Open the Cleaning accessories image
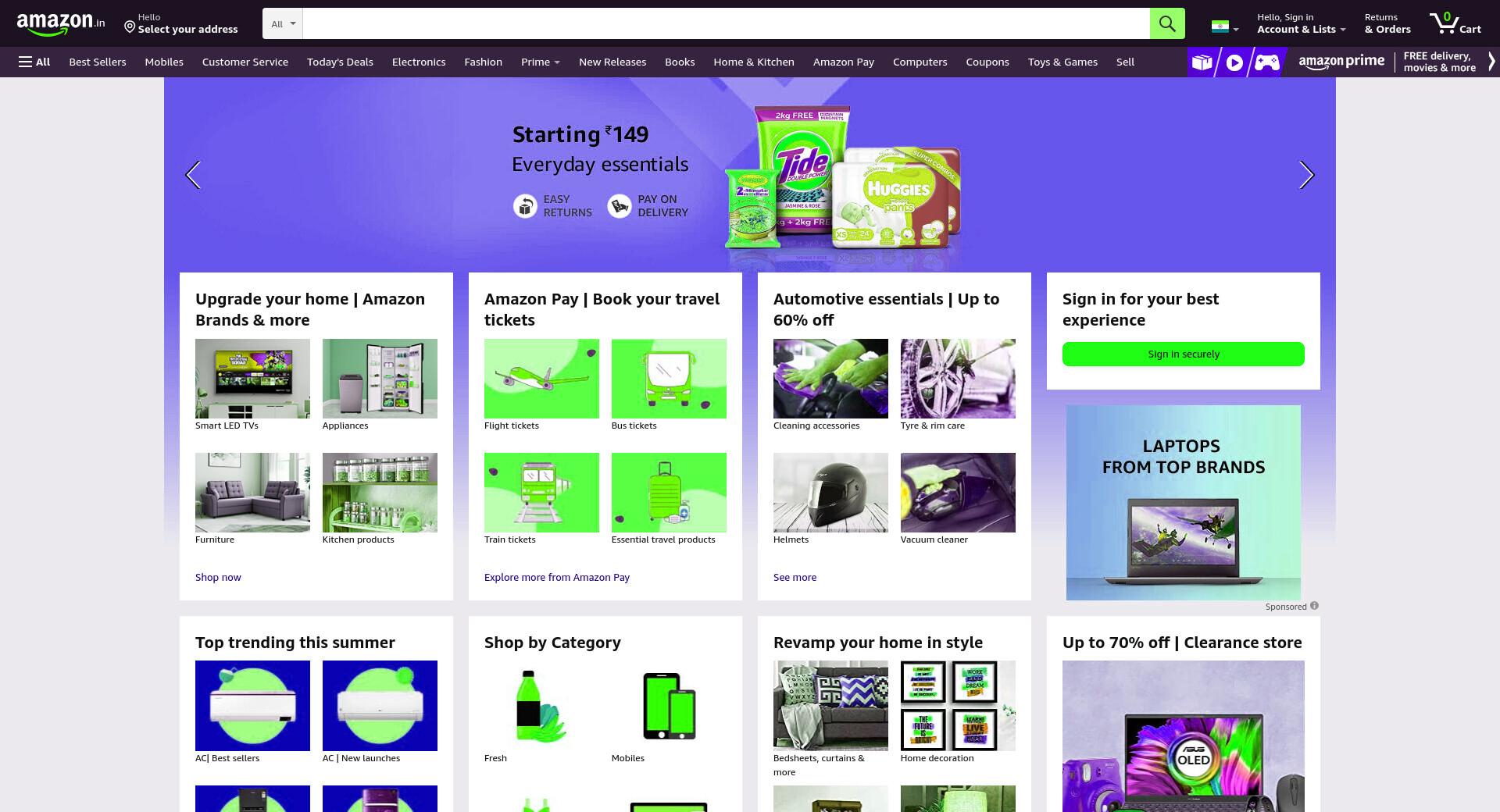Viewport: 1500px width, 812px height. 830,379
